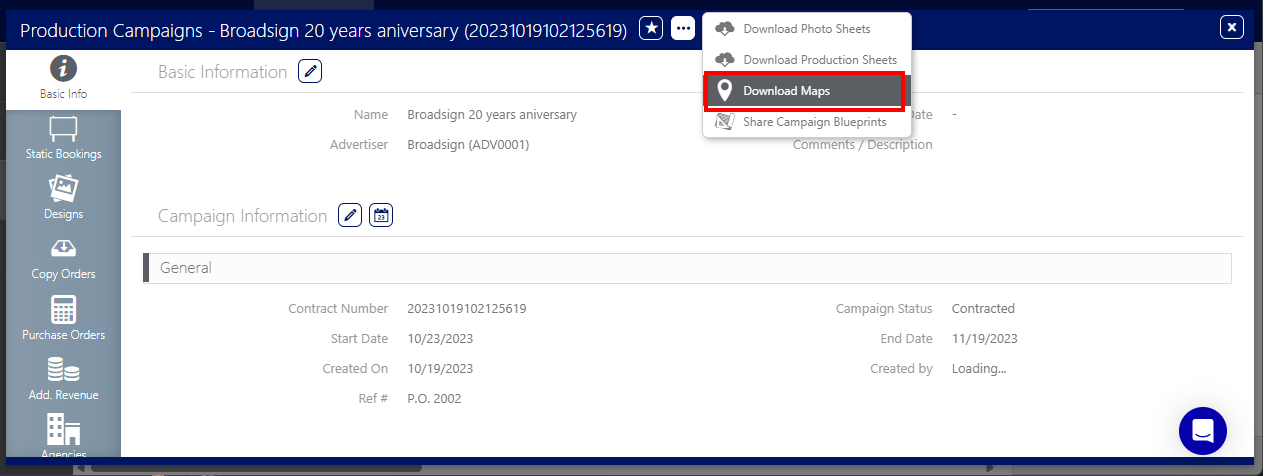Click the Ref # value P.O. 2002
Image resolution: width=1263 pixels, height=476 pixels.
click(x=434, y=398)
